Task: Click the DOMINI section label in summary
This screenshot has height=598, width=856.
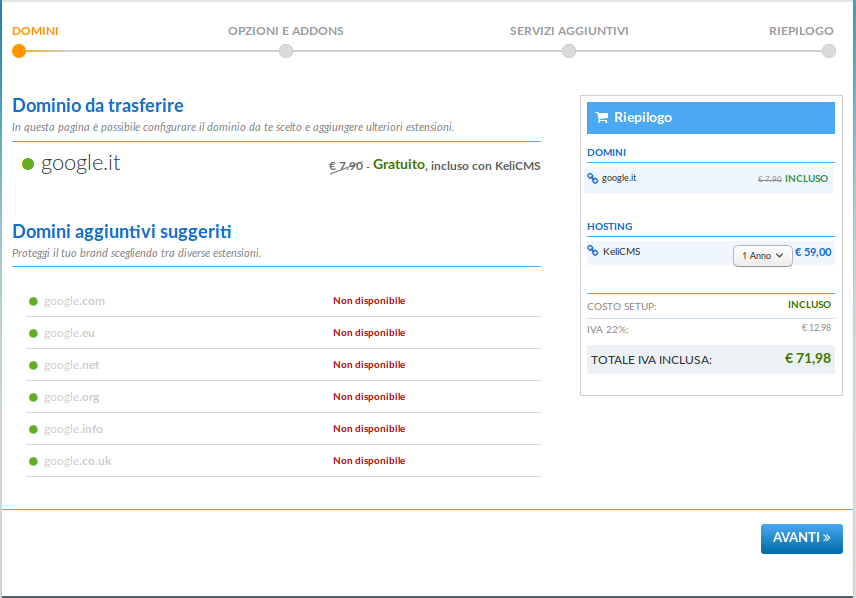Action: 607,152
